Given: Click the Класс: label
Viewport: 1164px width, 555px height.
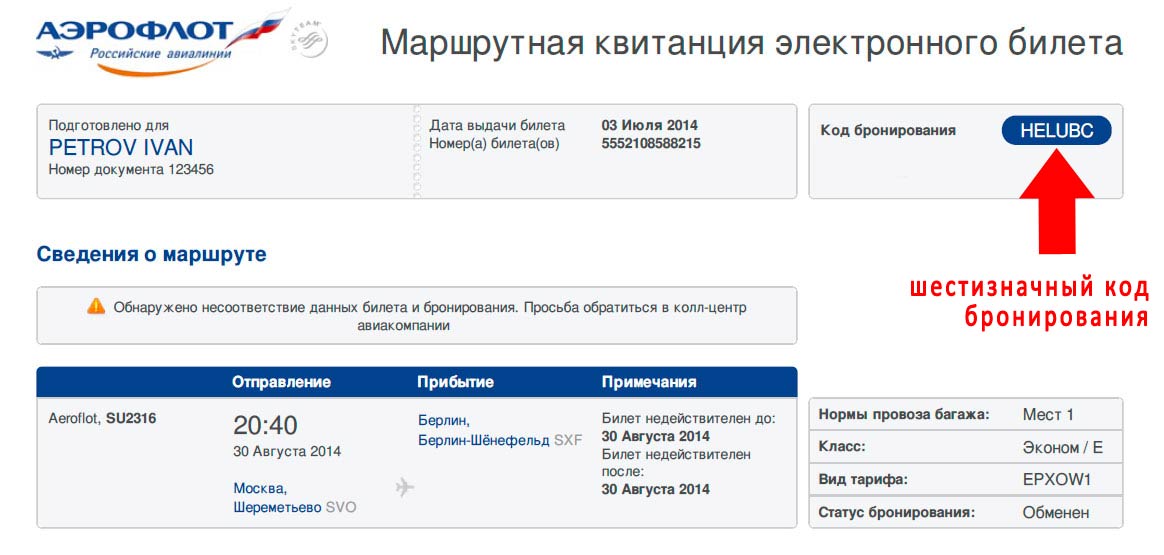Looking at the screenshot, I should click(842, 447).
